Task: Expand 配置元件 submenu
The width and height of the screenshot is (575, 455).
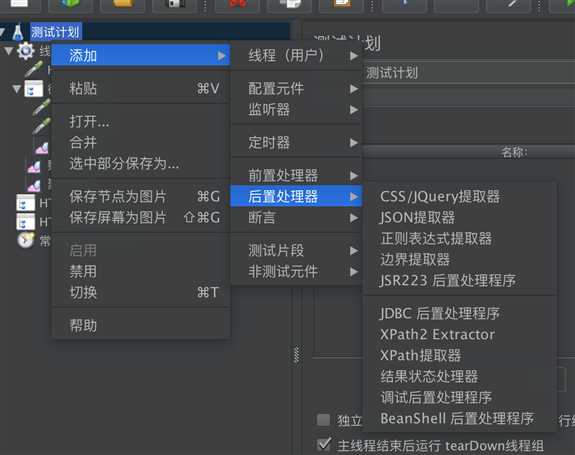Action: pyautogui.click(x=297, y=88)
